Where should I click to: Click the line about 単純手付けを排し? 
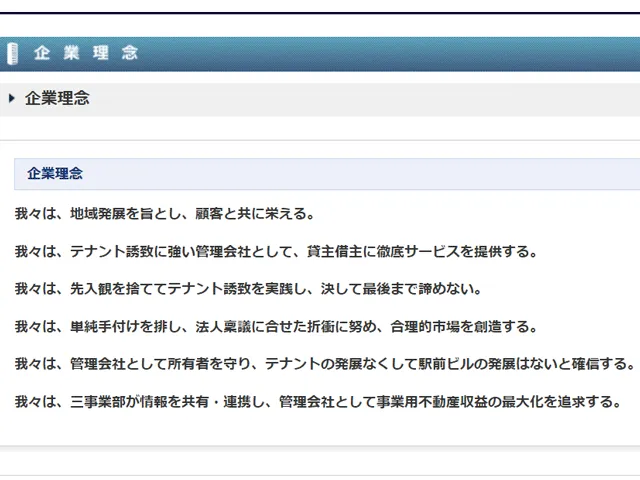pos(276,327)
